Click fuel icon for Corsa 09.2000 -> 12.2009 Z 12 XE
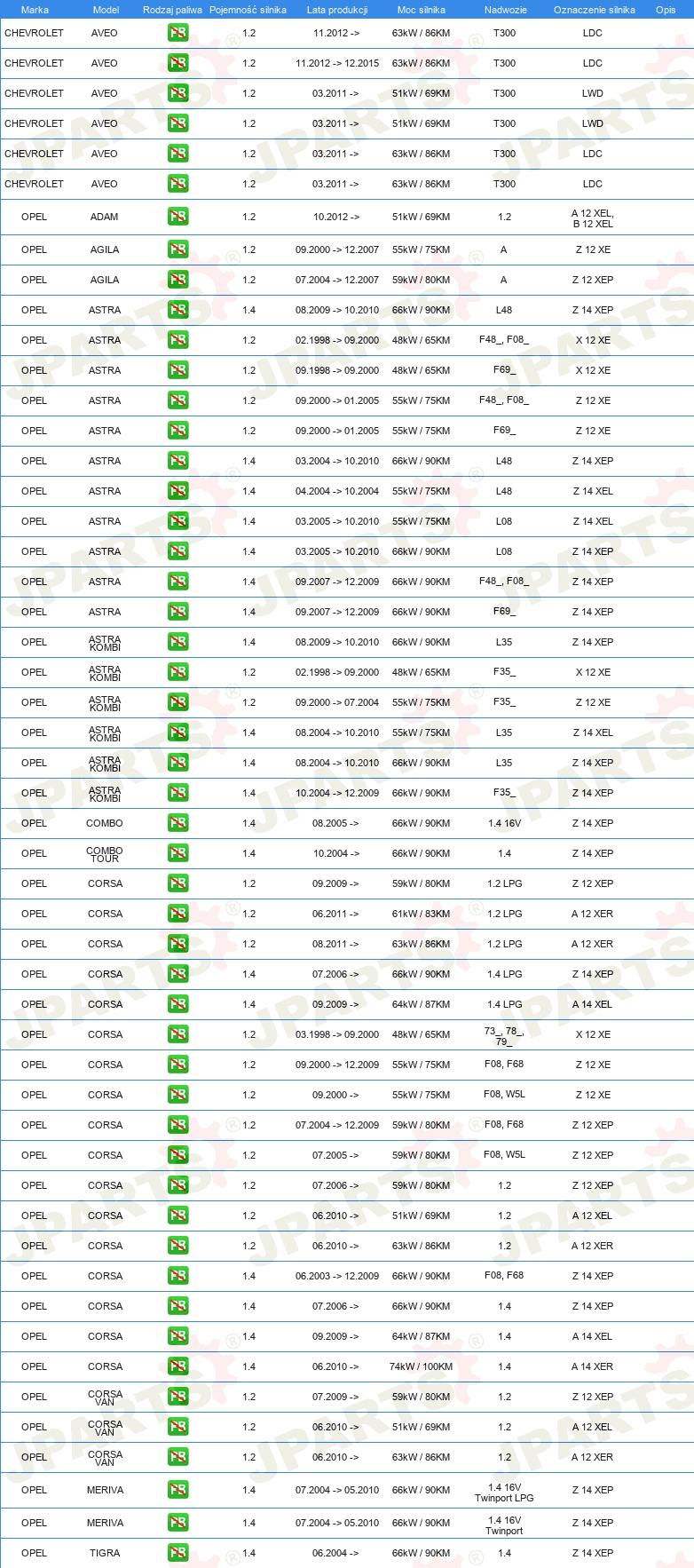The image size is (694, 1568). tap(178, 1065)
